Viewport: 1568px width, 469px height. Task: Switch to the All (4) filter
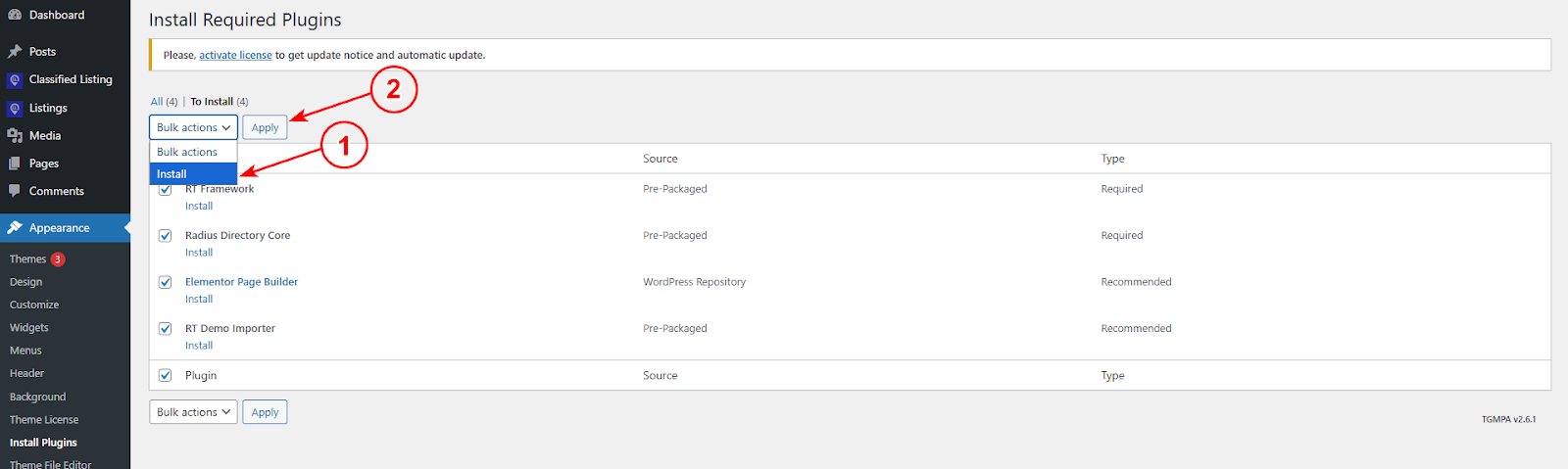coord(165,102)
